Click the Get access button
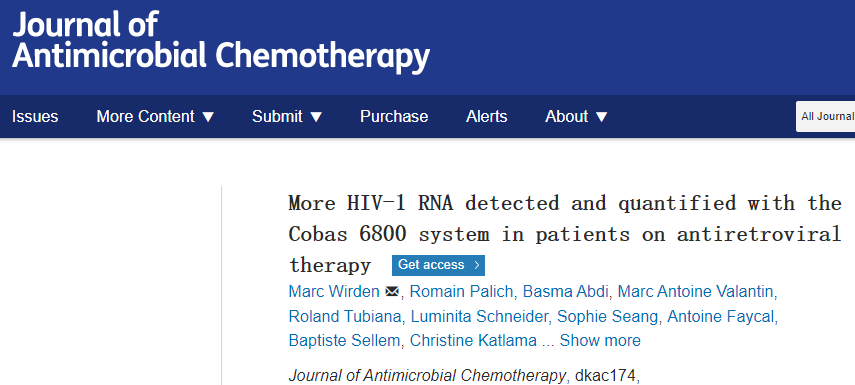 click(438, 265)
